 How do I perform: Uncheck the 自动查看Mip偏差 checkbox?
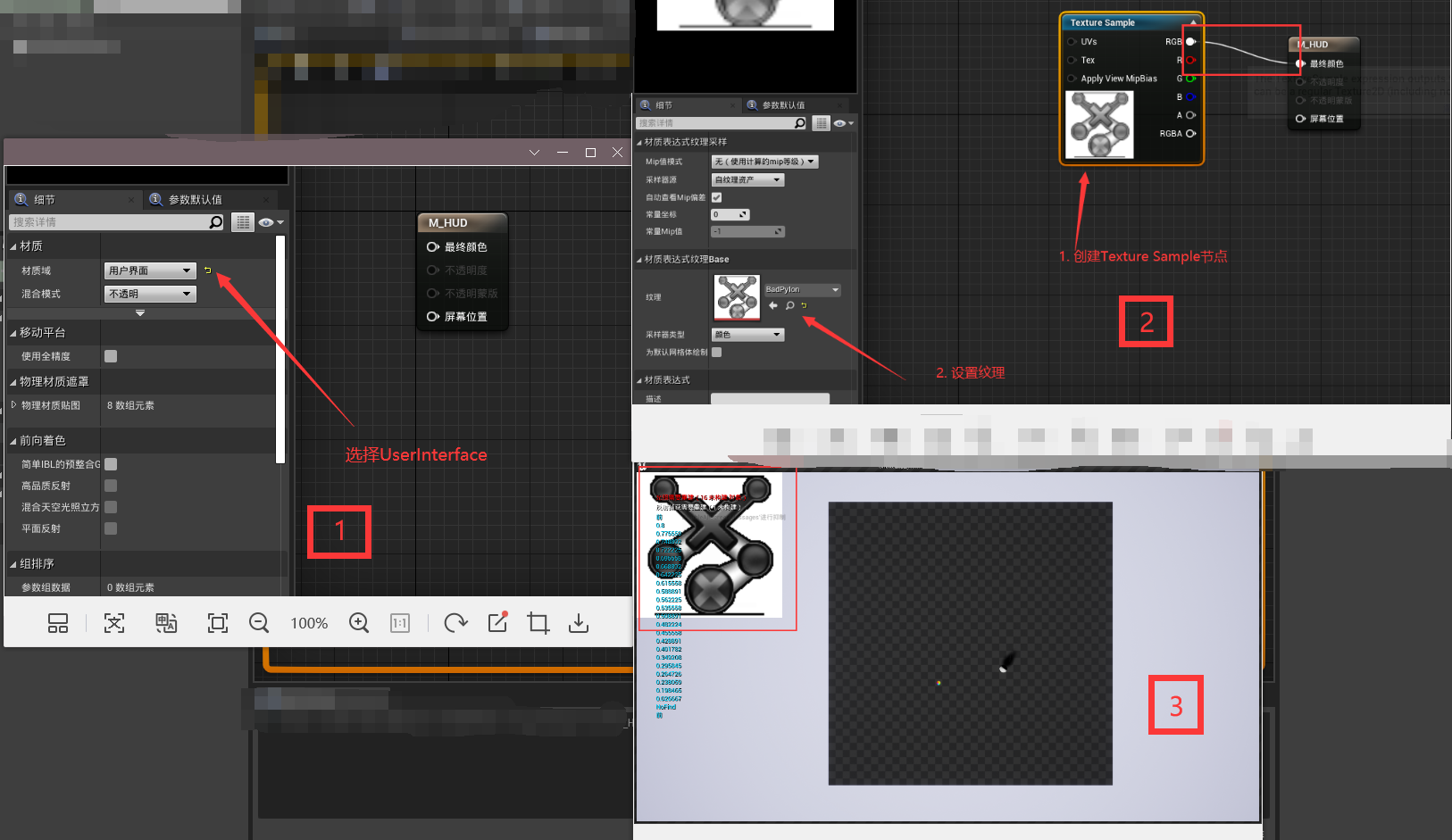(x=716, y=197)
